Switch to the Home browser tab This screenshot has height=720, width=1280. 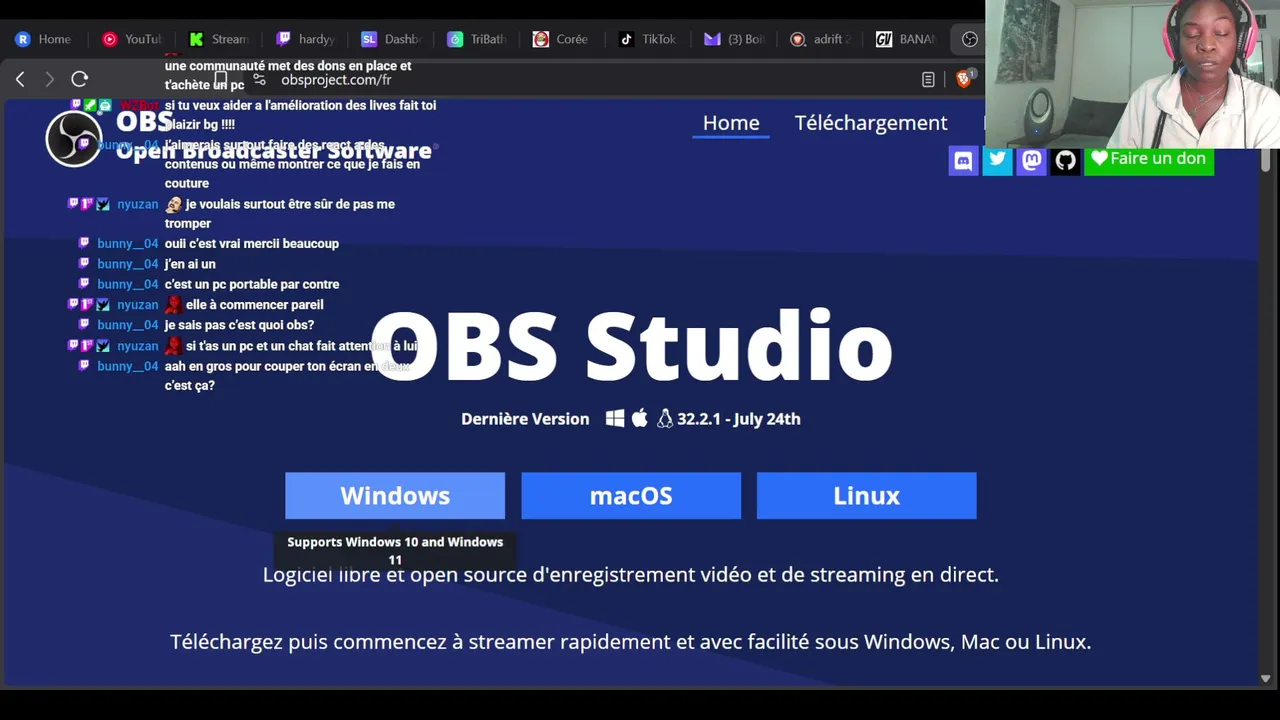44,39
